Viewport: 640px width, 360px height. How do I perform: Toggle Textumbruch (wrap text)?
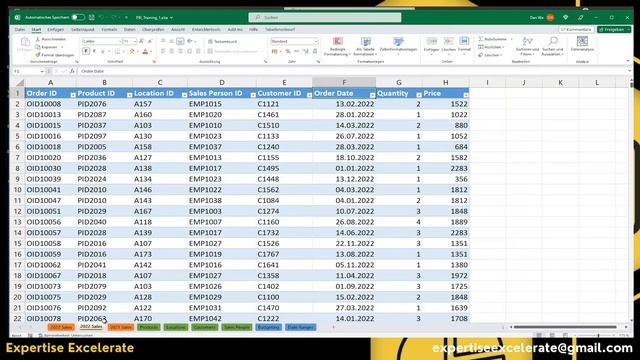[222, 41]
